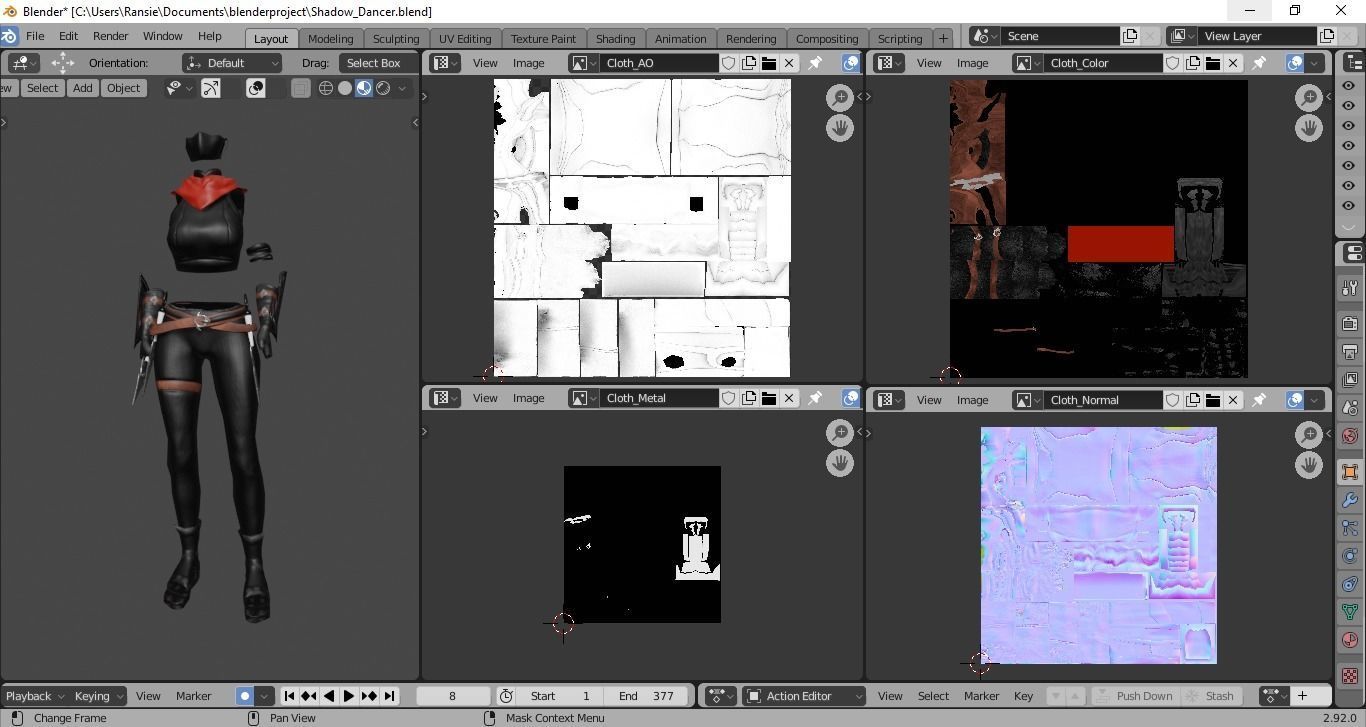Toggle fake user shield for Cloth_Color
Screen dimensions: 1366x727
point(1172,63)
